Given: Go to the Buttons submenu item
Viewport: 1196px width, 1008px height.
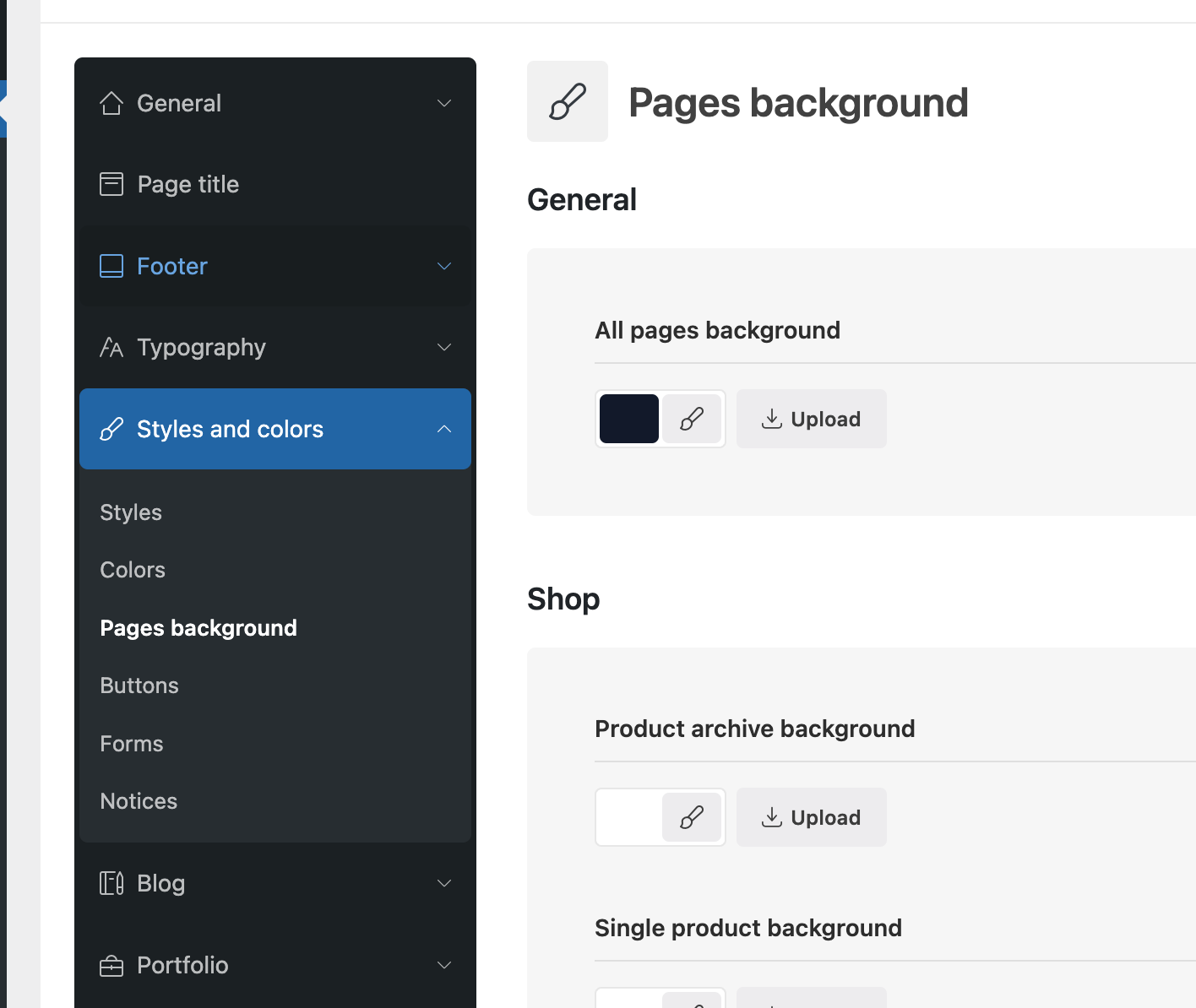Looking at the screenshot, I should click(139, 686).
